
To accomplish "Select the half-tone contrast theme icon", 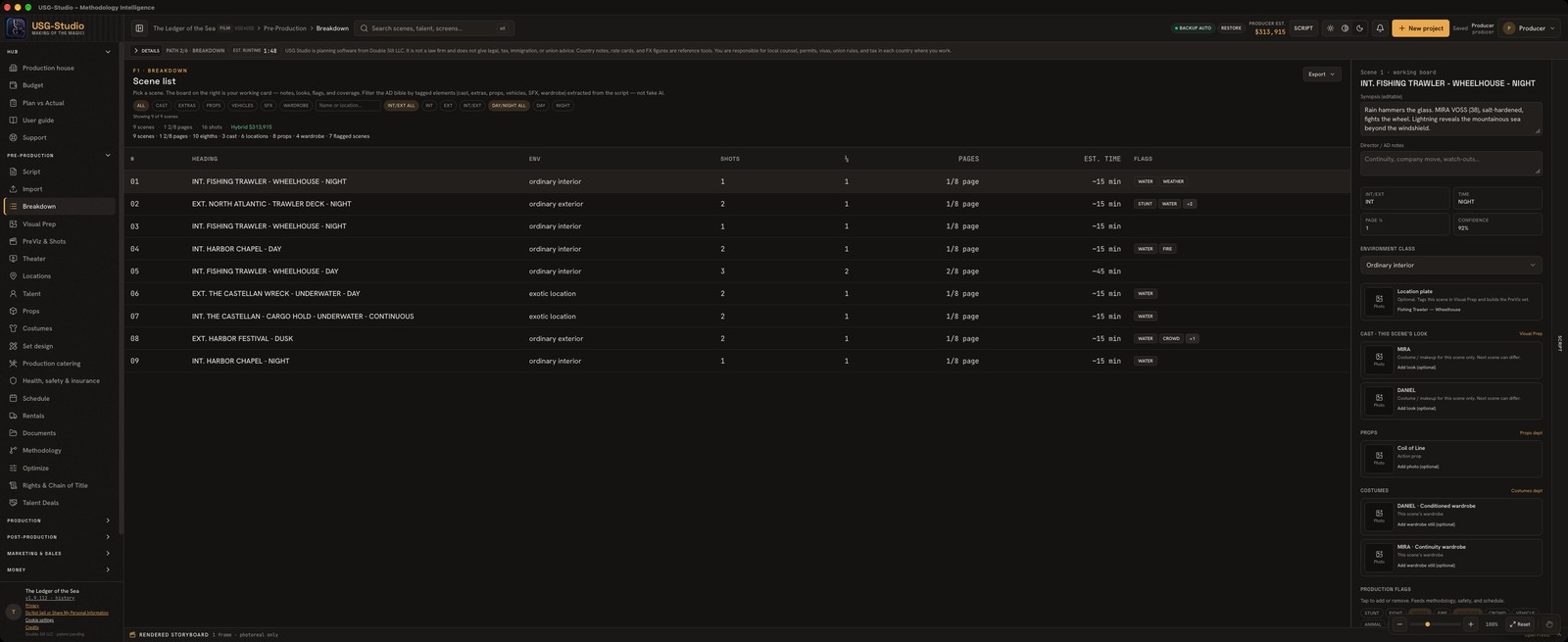I will pos(1345,28).
